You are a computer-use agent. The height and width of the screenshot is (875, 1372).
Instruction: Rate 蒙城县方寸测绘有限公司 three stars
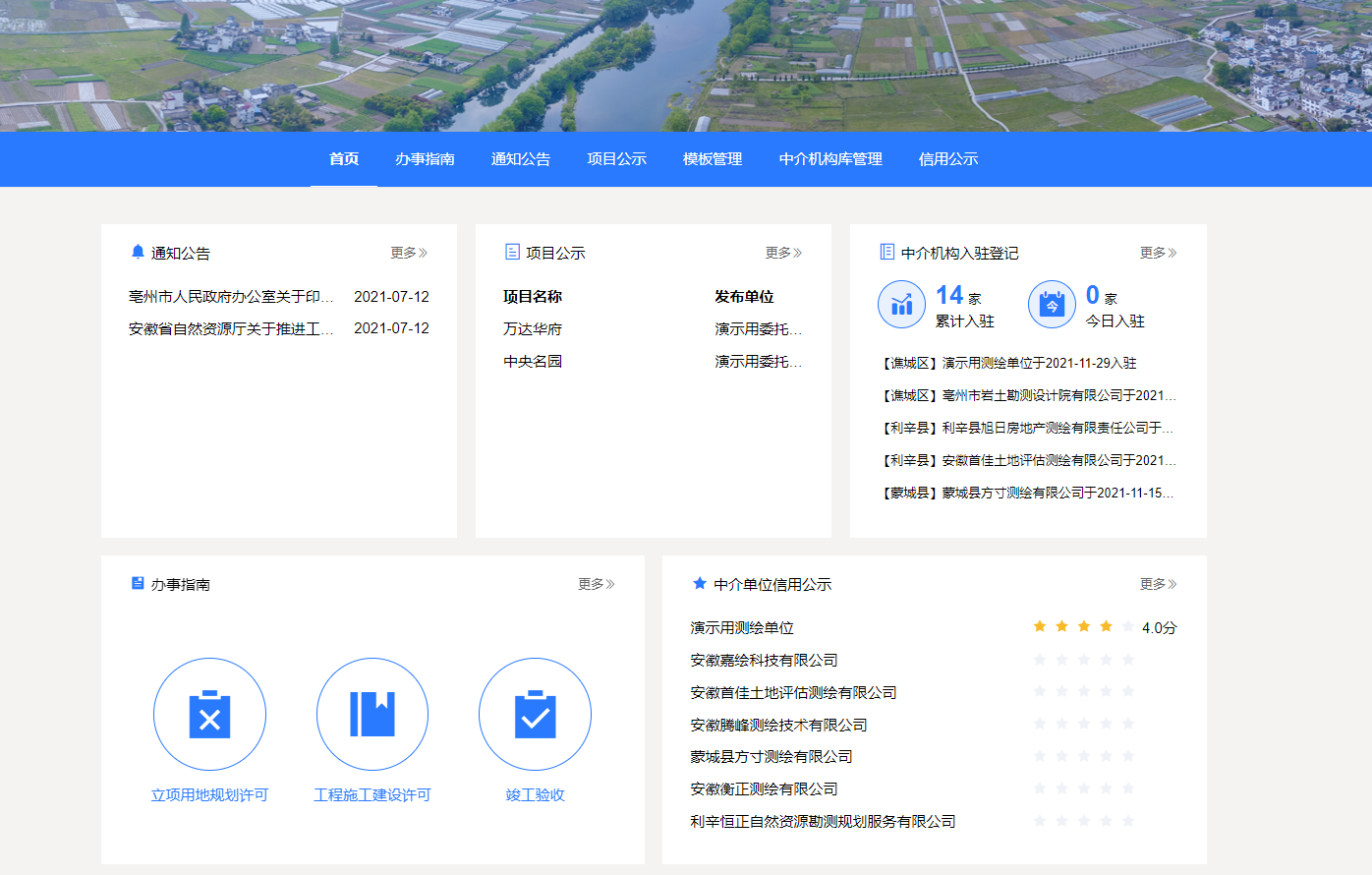(1083, 758)
